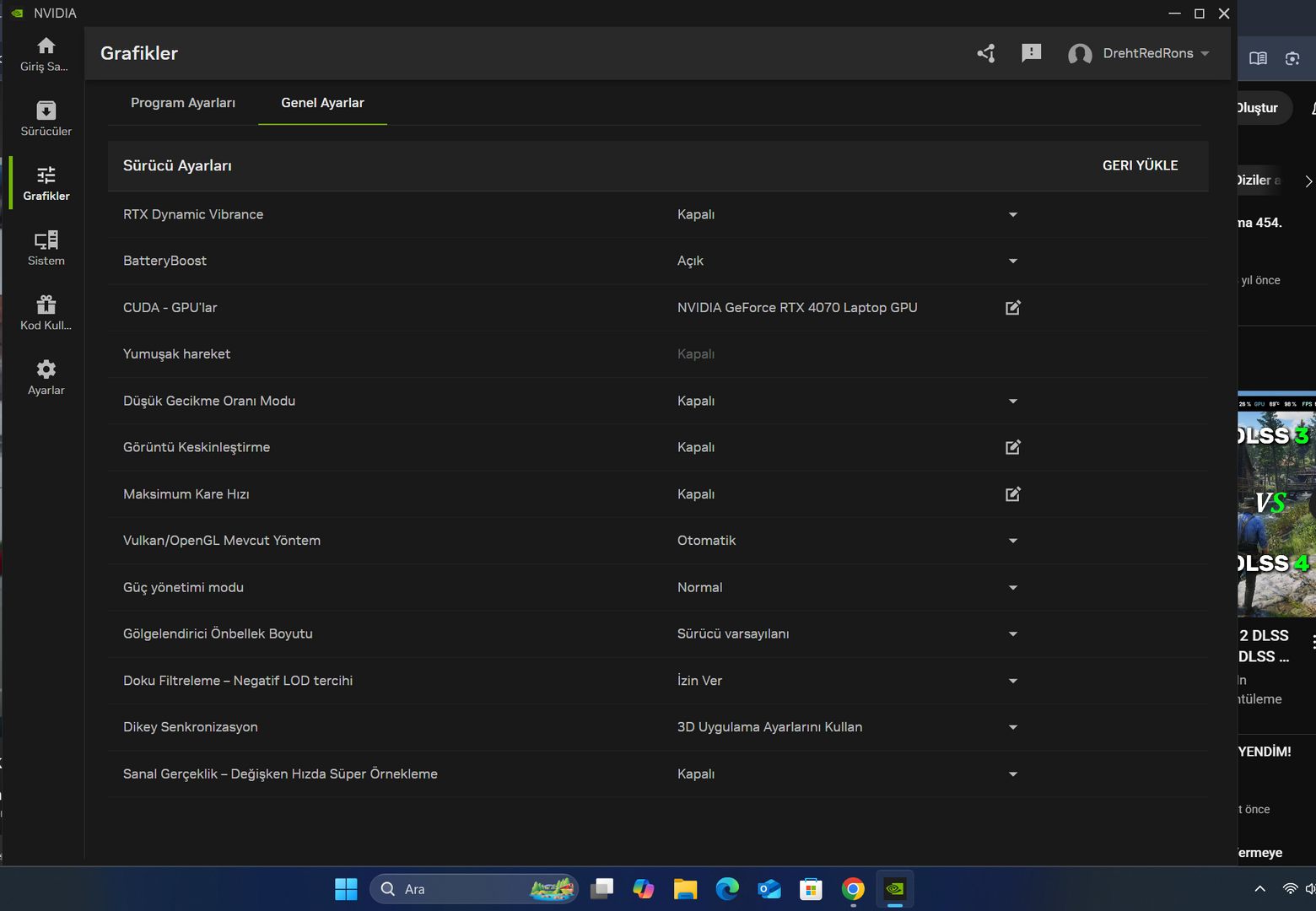Open Outlook from the taskbar
This screenshot has width=1316, height=911.
769,889
